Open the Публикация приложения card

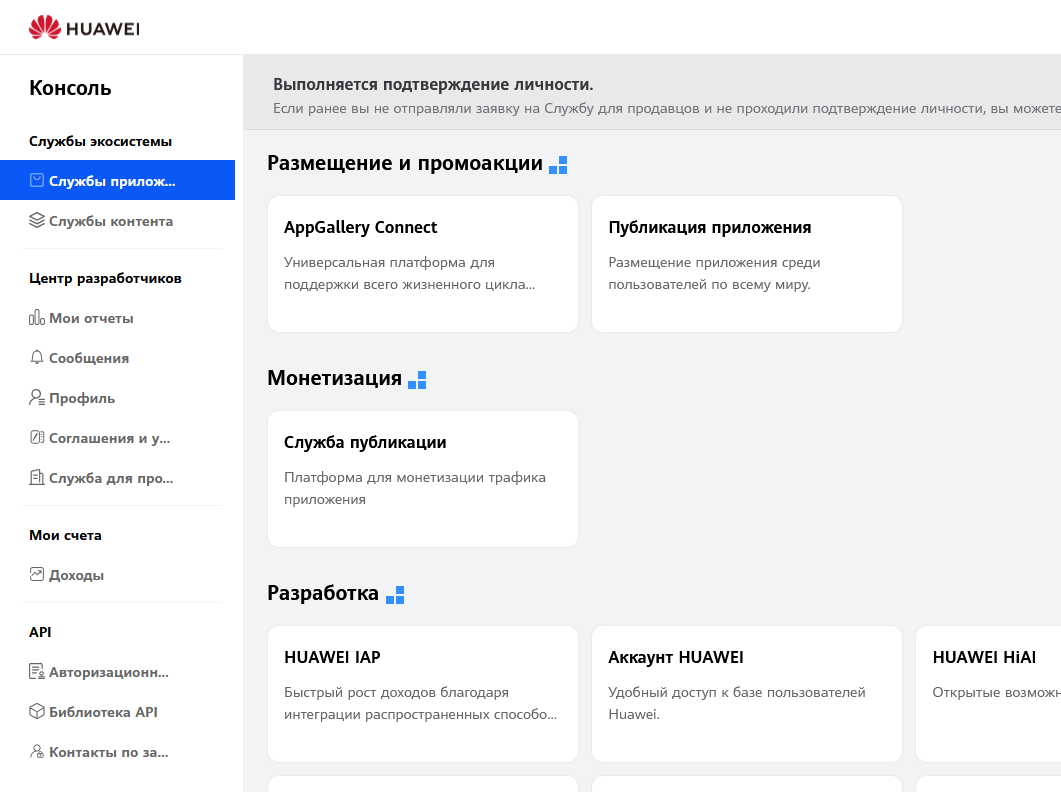click(746, 264)
